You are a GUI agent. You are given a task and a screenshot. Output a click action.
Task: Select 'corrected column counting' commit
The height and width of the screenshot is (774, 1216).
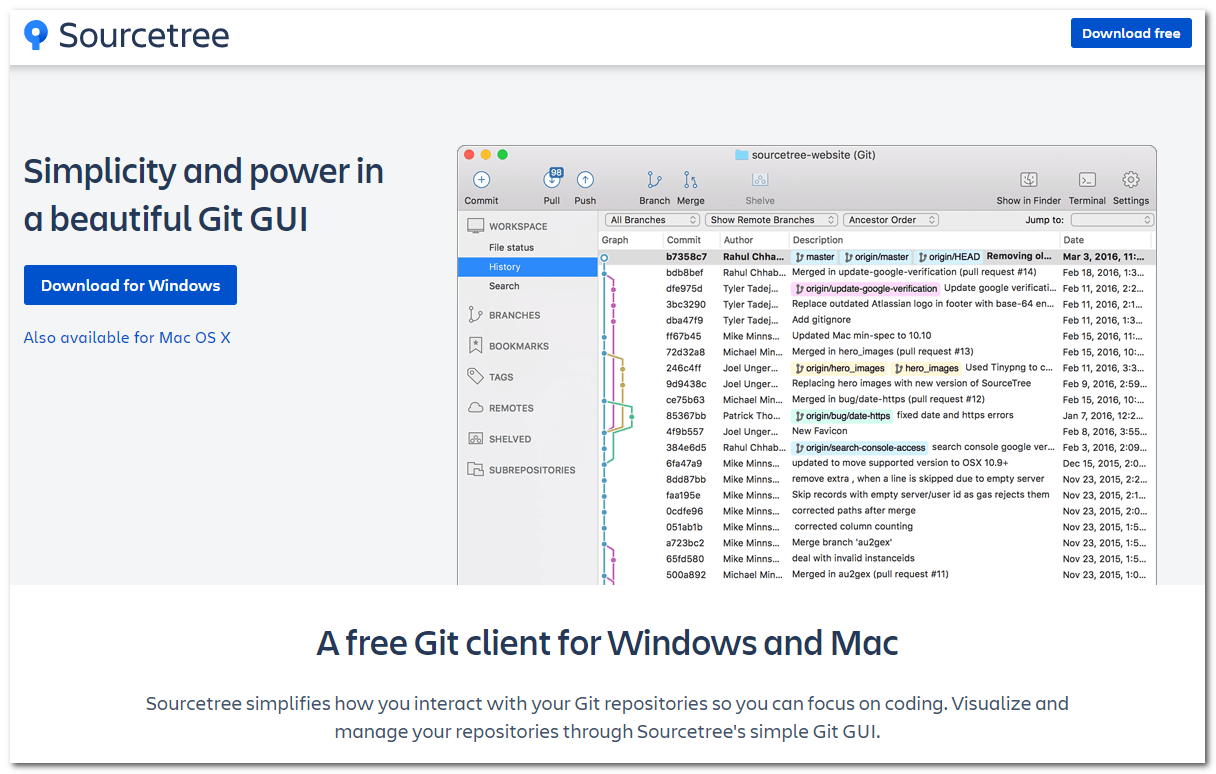[877, 527]
